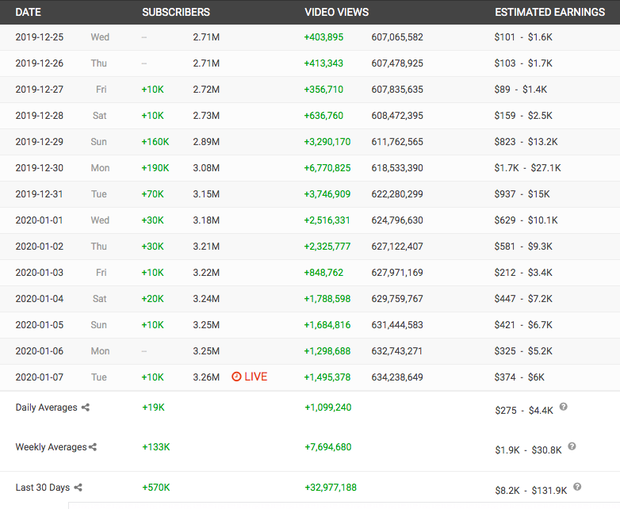Click the +6,770,825 video views value
This screenshot has width=620, height=509.
[x=327, y=168]
